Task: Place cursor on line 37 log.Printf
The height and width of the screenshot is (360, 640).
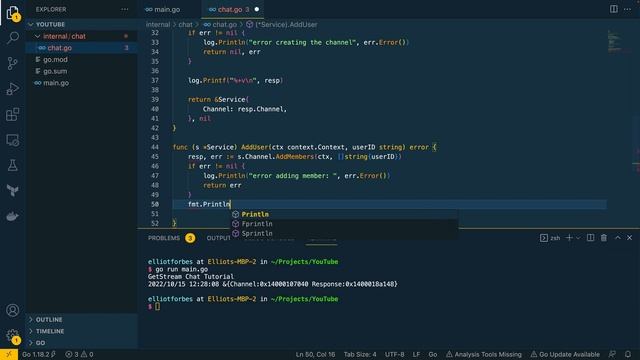Action: [x=235, y=80]
